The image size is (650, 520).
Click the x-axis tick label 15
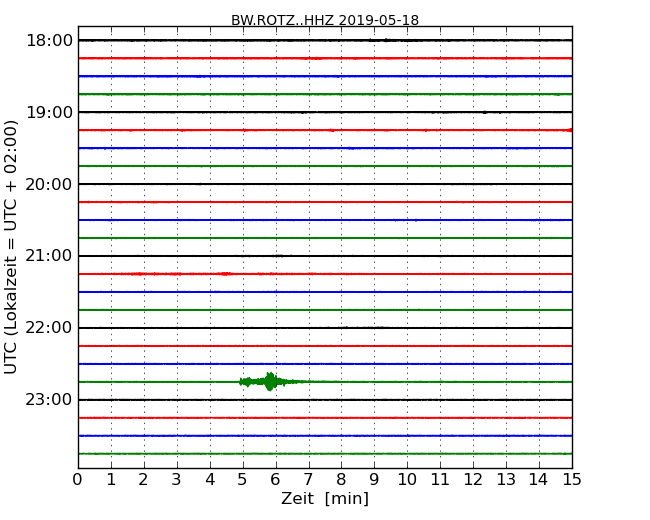572,480
